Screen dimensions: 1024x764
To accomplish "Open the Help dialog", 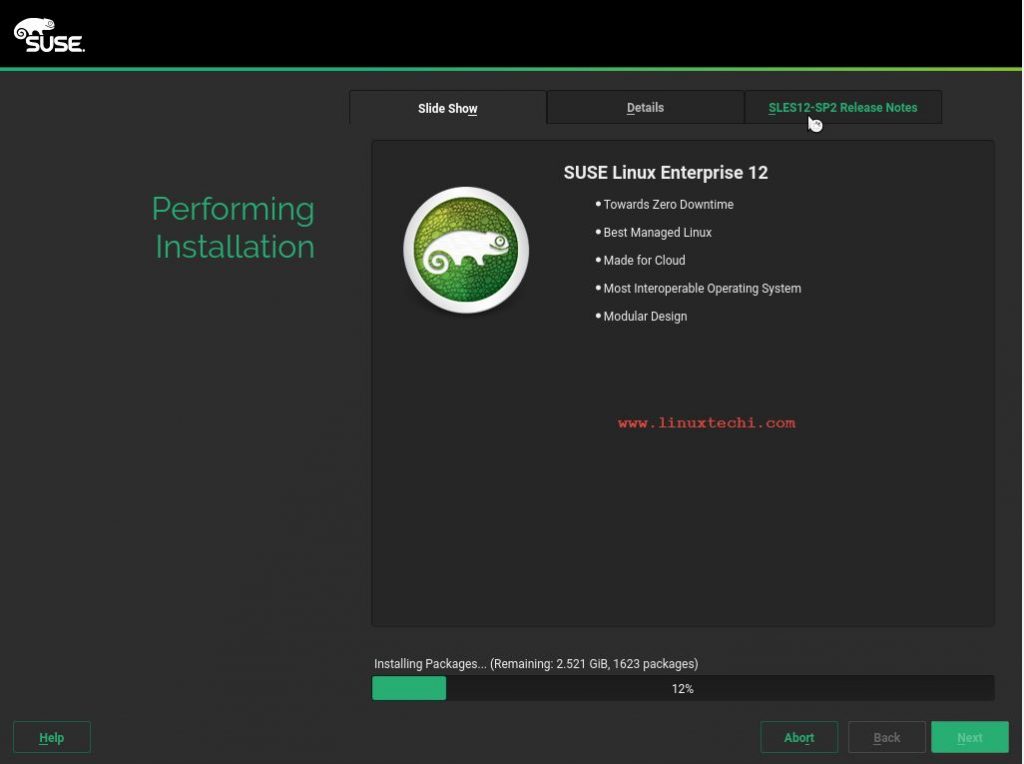I will (52, 737).
